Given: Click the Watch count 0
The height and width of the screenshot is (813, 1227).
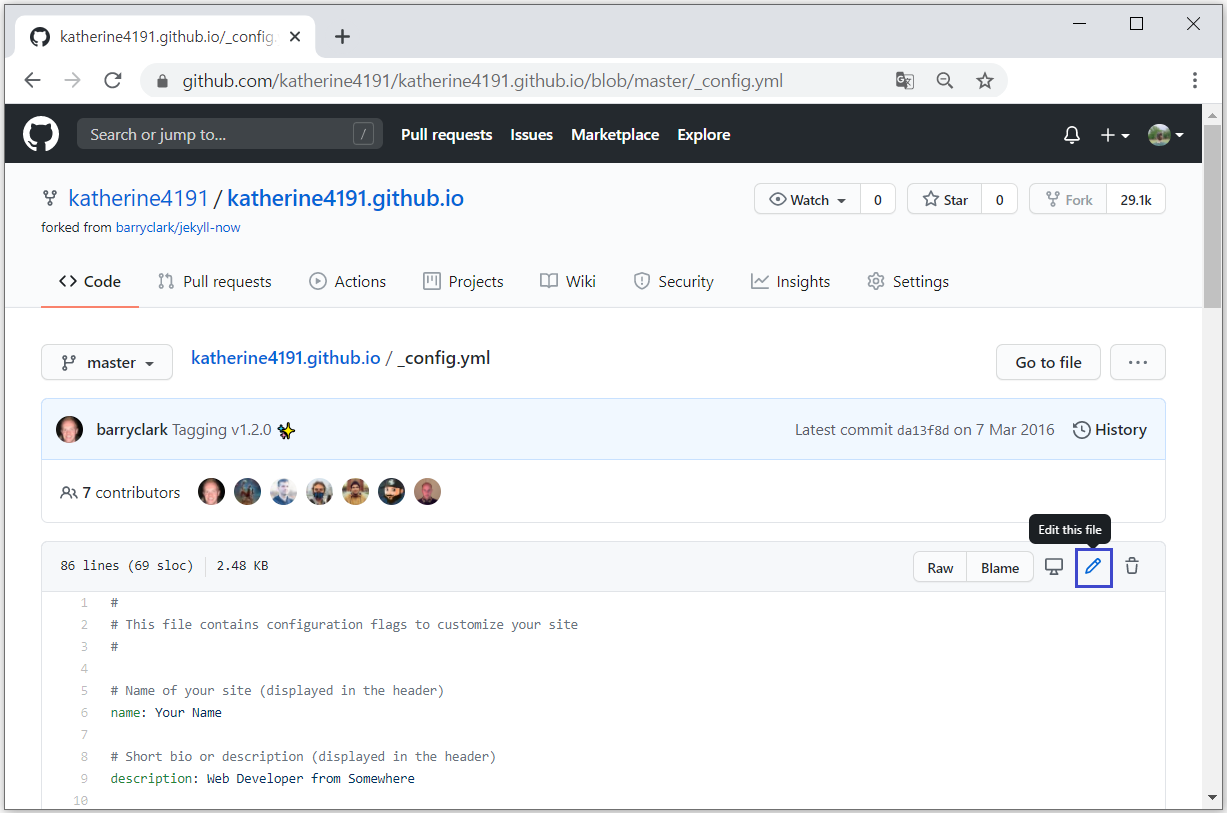Looking at the screenshot, I should click(x=878, y=200).
